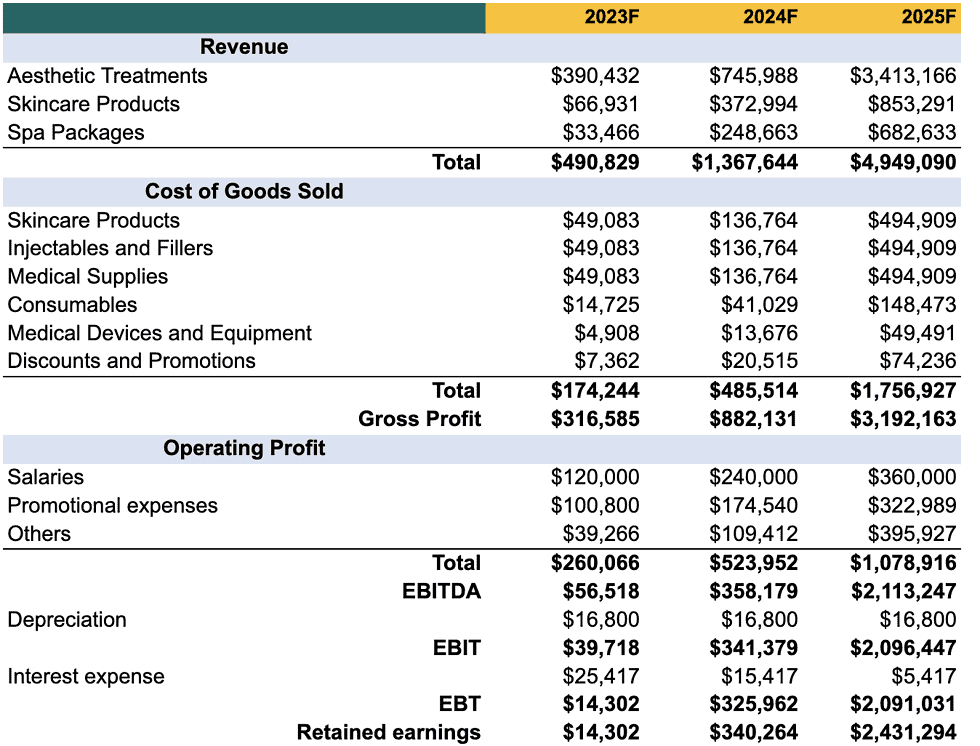980x746 pixels.
Task: Select the Spa Packages 2025F value
Action: [x=915, y=132]
